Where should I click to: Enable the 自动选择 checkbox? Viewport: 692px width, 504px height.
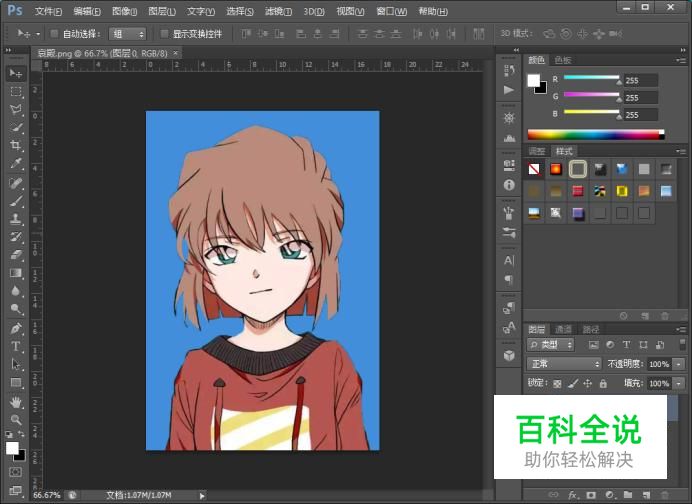click(54, 34)
